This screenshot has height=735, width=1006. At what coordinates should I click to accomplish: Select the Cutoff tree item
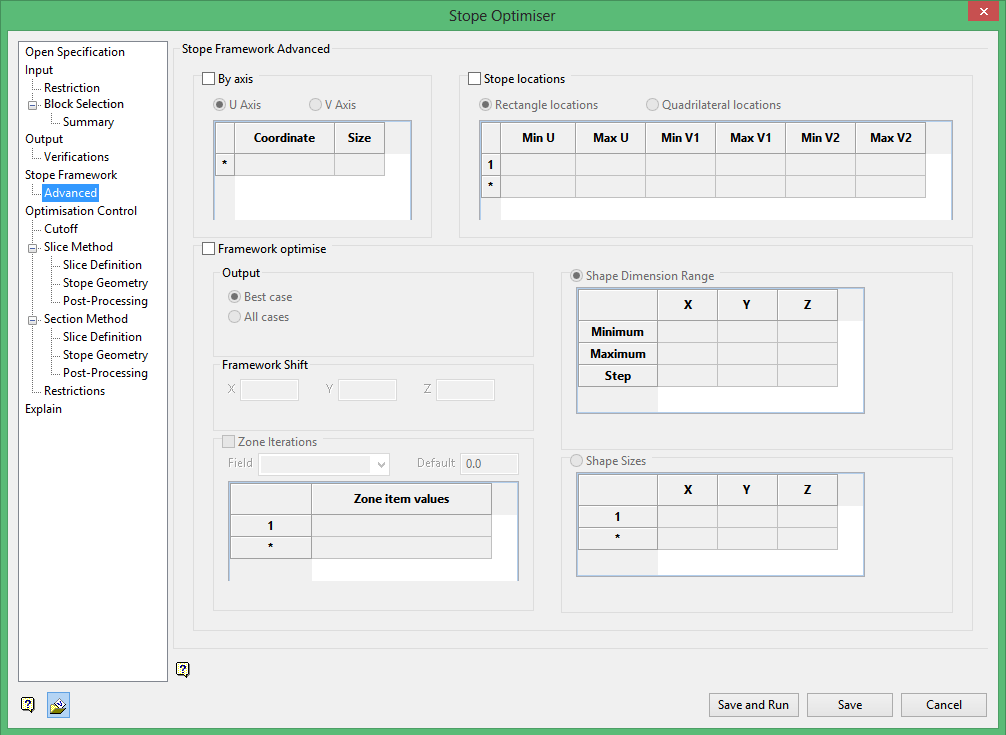tap(61, 229)
